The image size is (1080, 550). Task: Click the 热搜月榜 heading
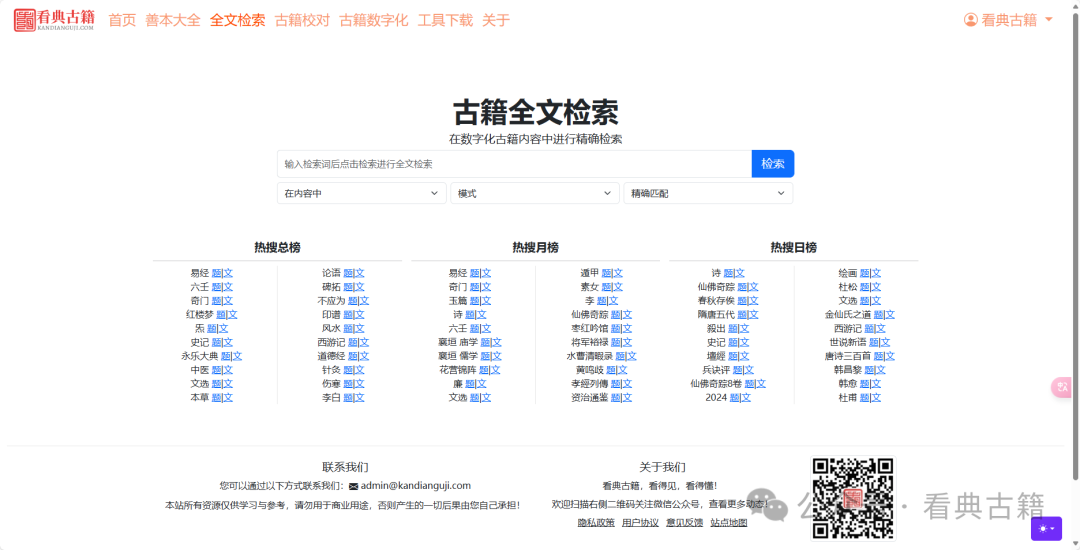(x=535, y=247)
